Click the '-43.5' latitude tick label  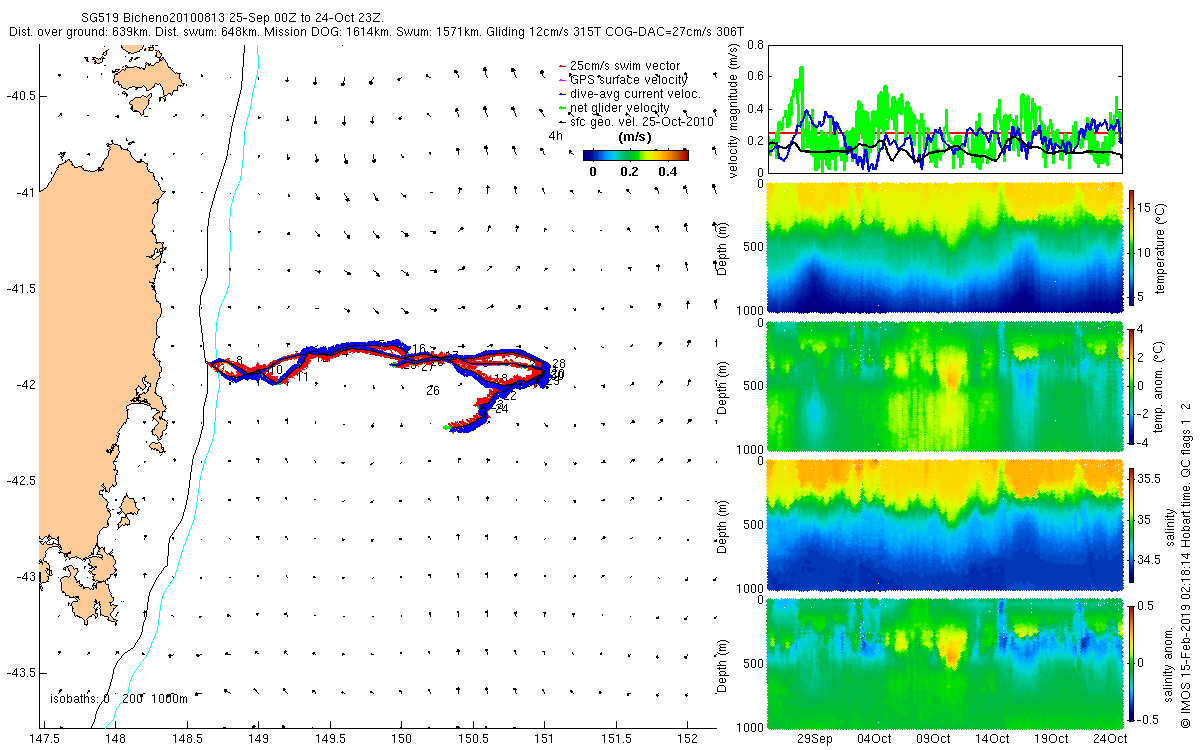[x=20, y=673]
